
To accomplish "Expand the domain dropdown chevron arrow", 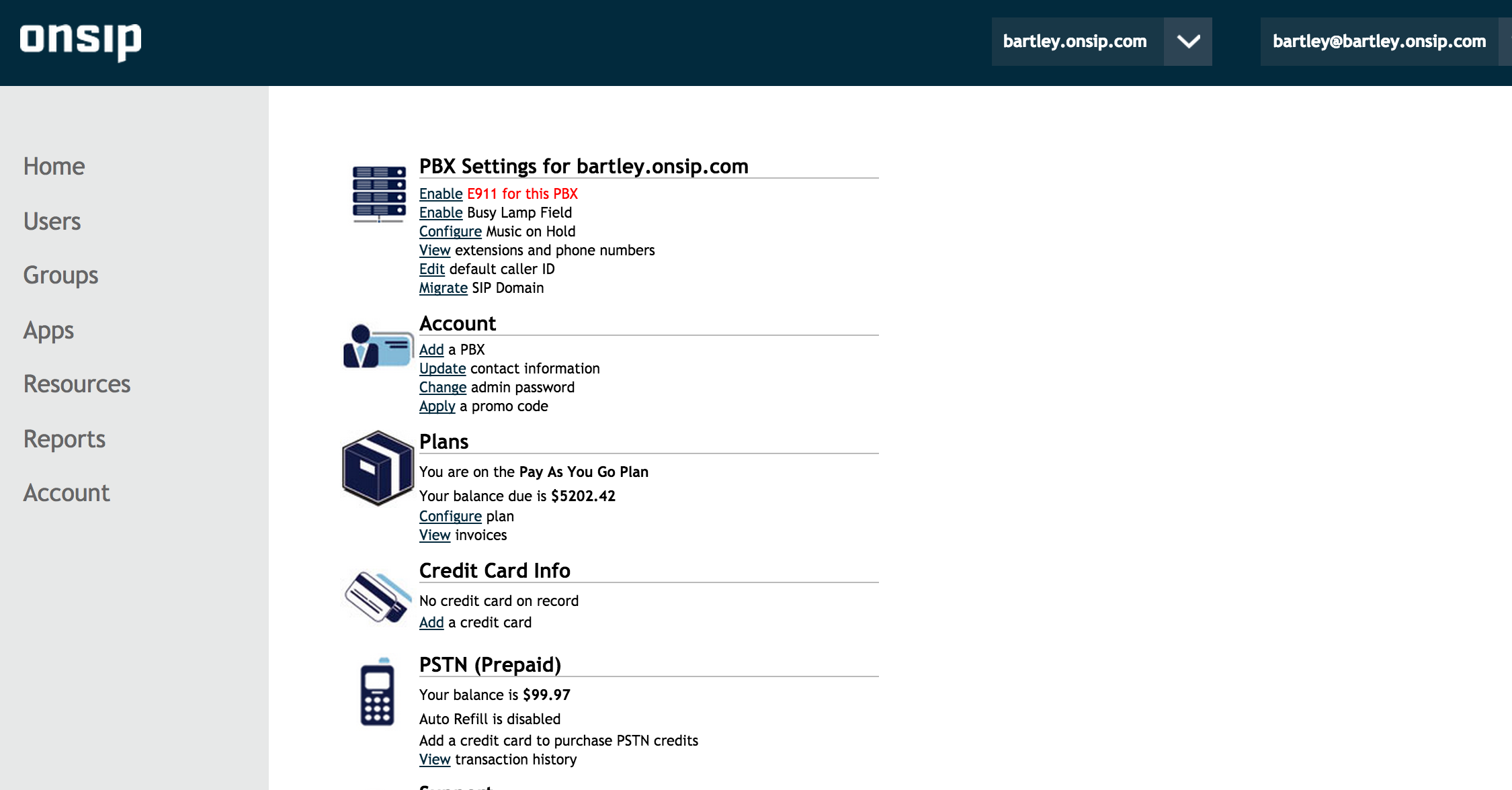I will click(x=1188, y=42).
